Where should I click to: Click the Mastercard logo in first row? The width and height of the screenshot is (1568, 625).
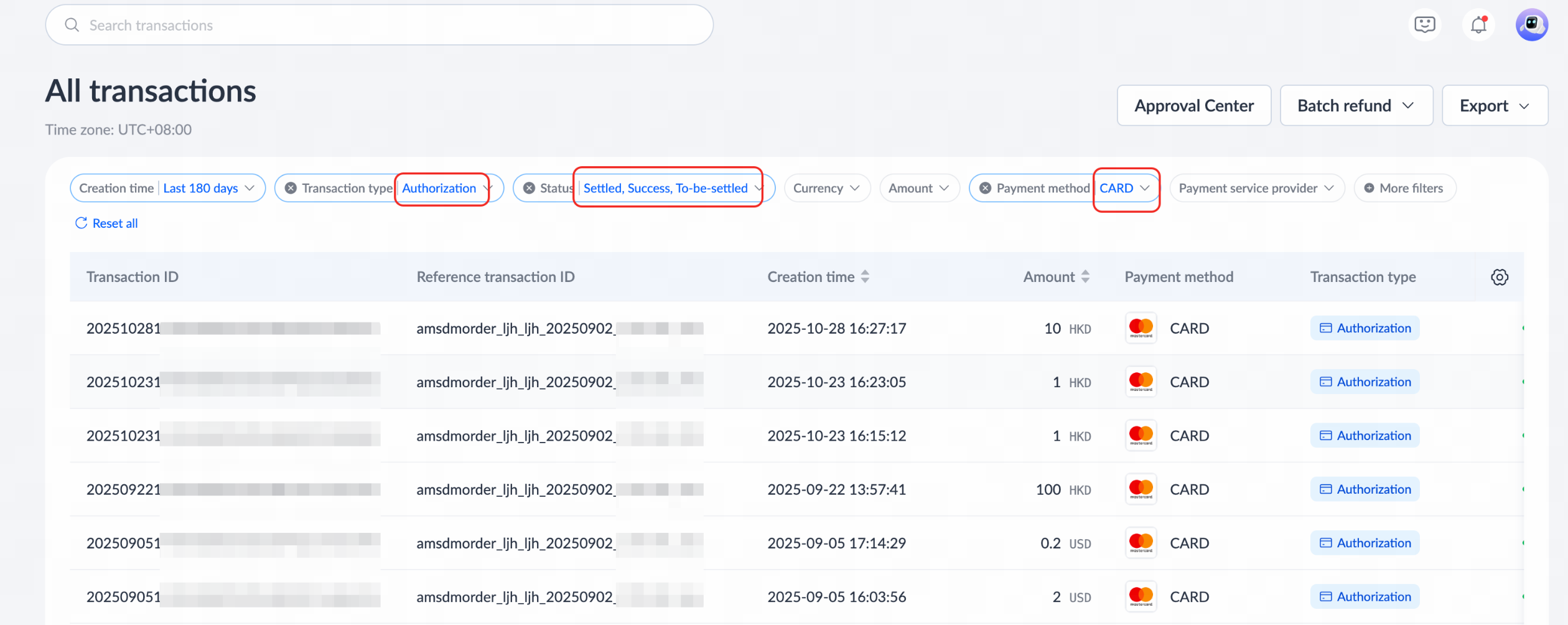point(1141,328)
